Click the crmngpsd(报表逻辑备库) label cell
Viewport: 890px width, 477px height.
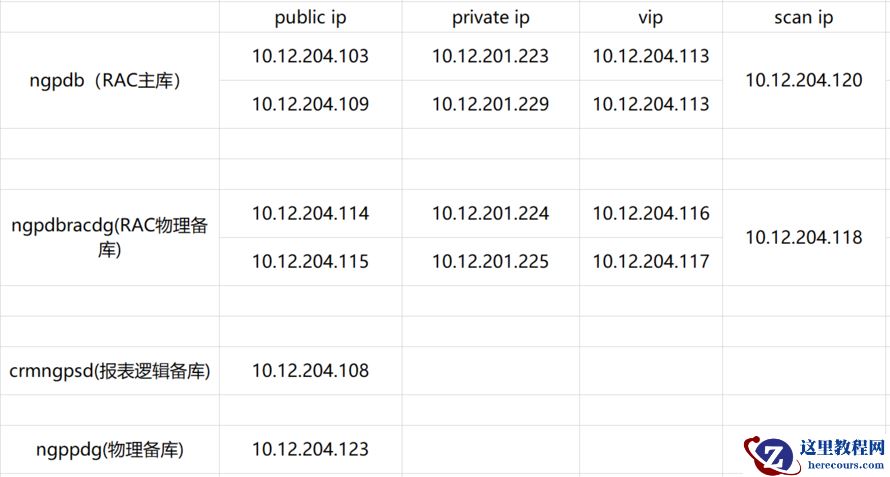tap(109, 371)
